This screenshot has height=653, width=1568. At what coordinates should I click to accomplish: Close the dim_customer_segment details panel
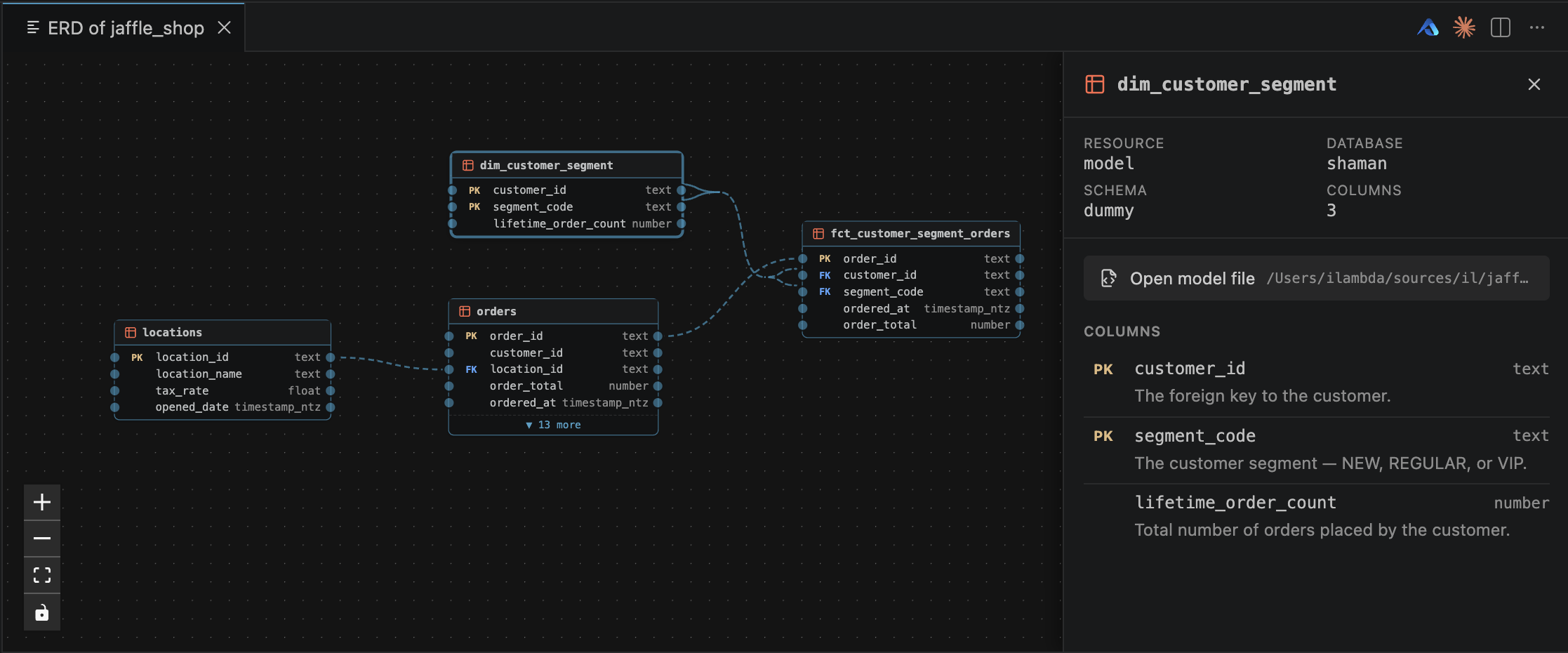(1534, 84)
